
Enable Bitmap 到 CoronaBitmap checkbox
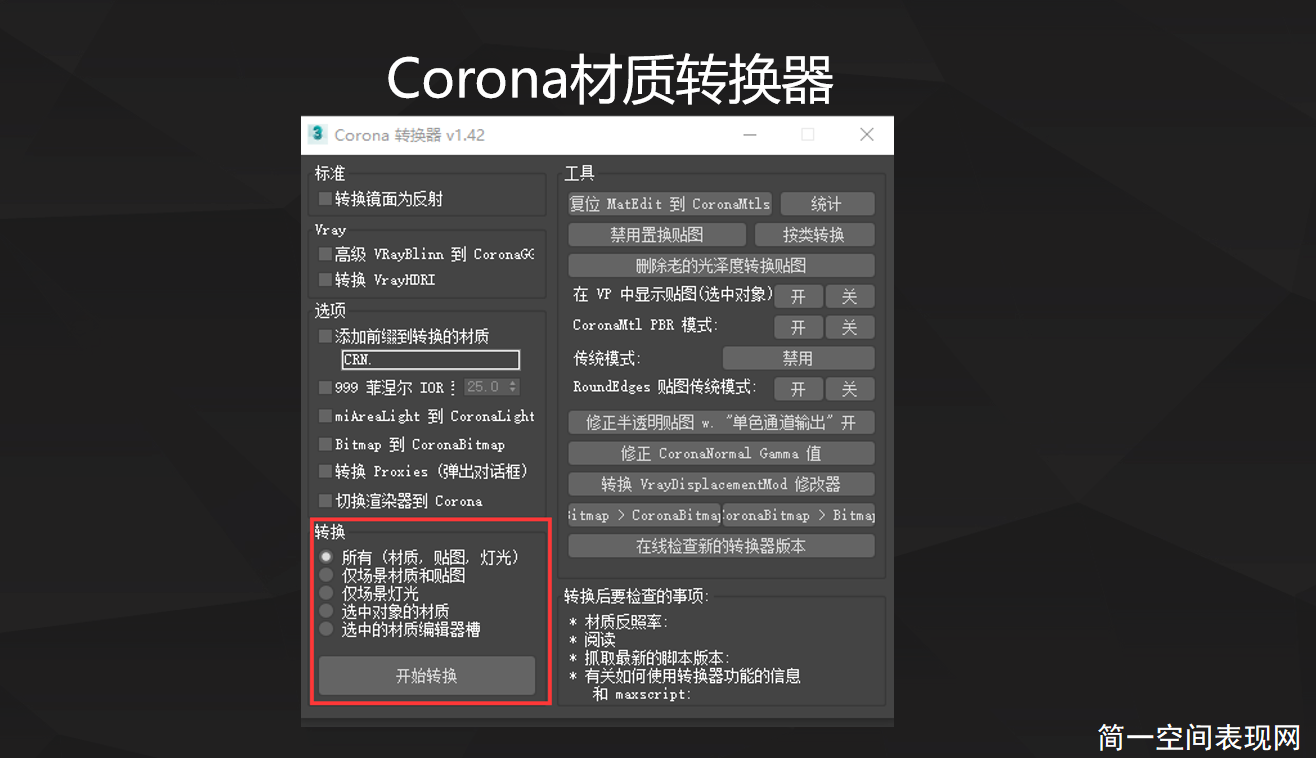click(x=325, y=444)
